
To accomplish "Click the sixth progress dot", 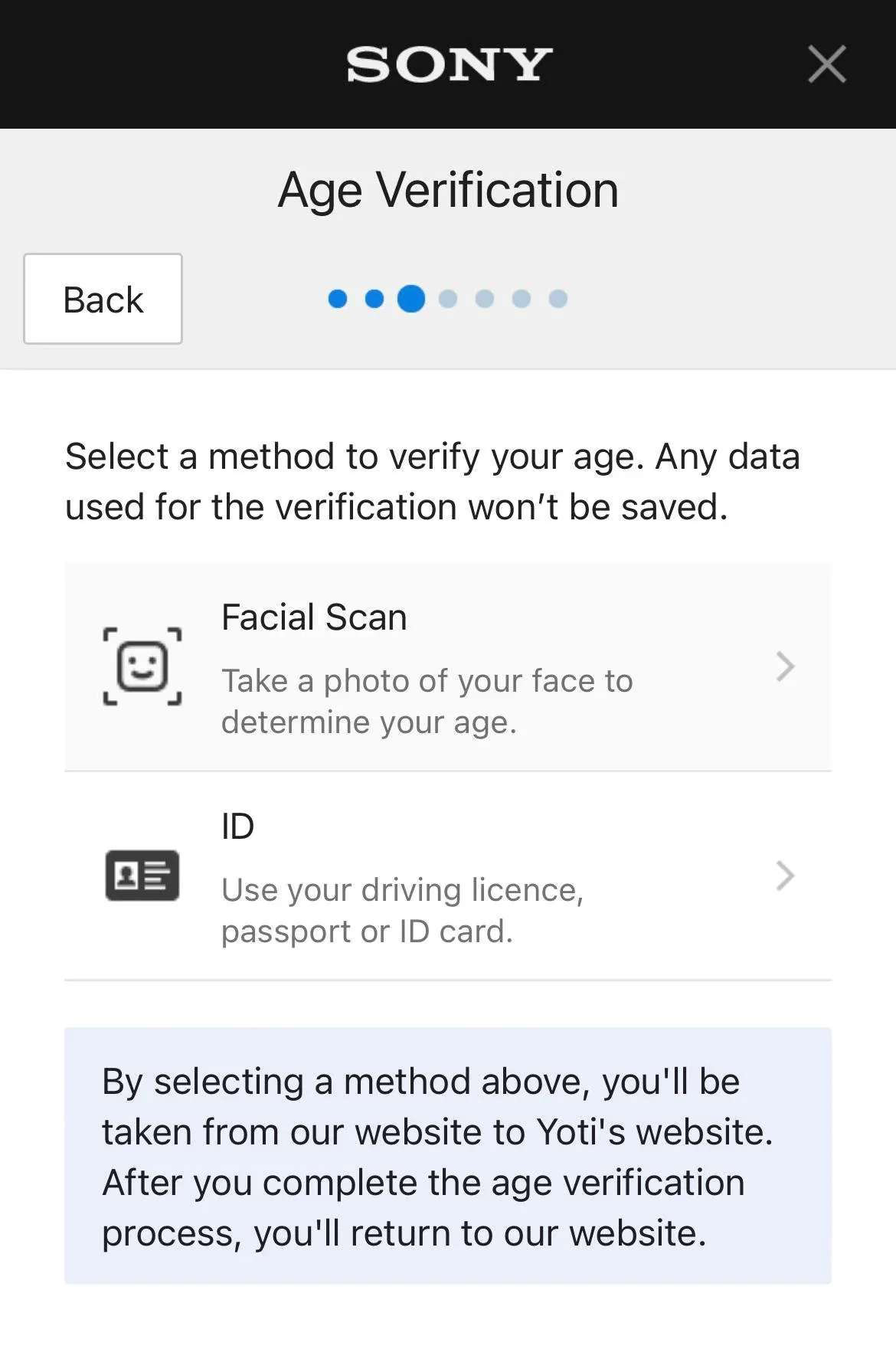I will (x=522, y=299).
